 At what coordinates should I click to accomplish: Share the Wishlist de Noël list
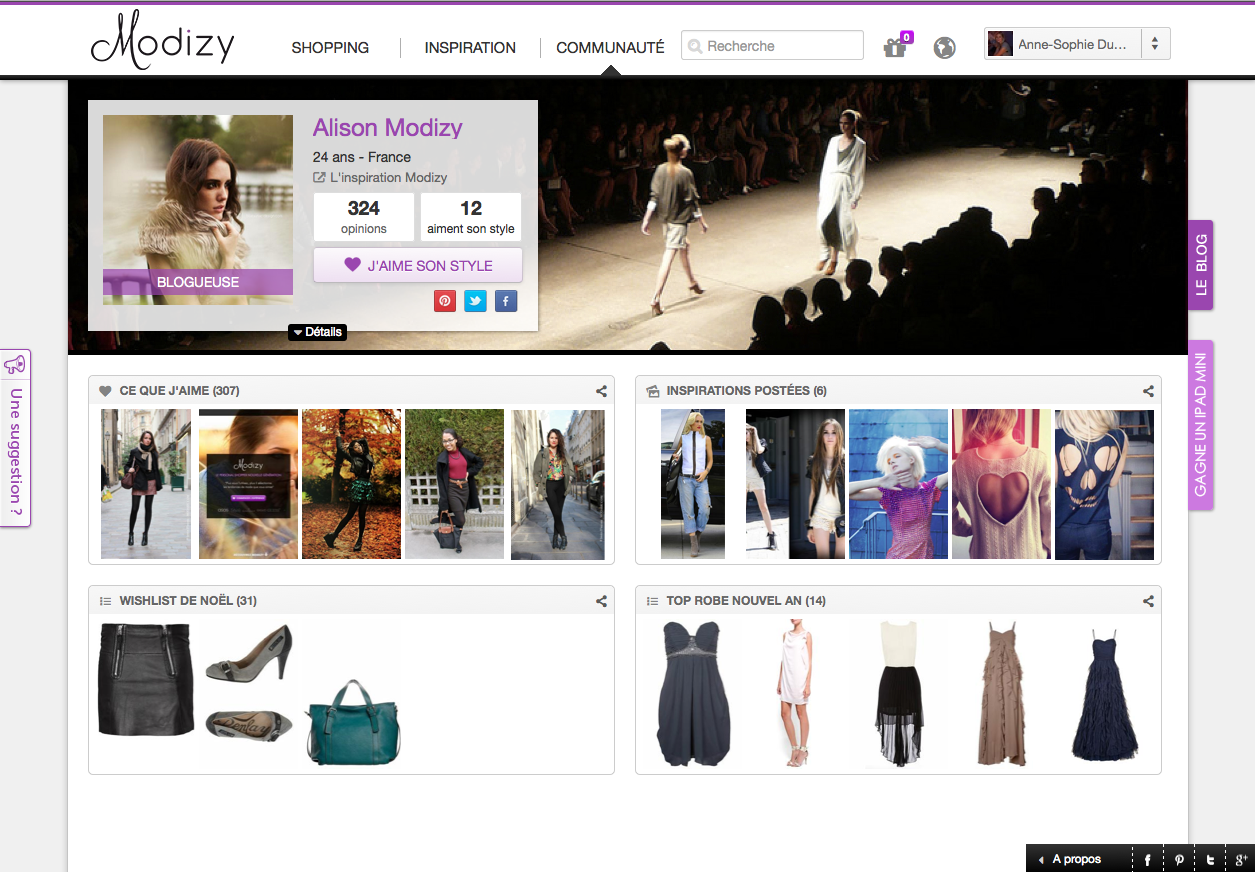[x=601, y=602]
